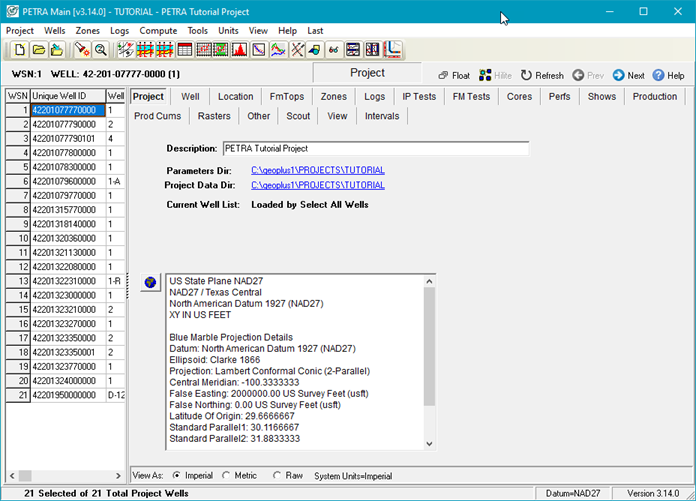
Task: Click well list scroll left arrow
Action: pyautogui.click(x=12, y=476)
